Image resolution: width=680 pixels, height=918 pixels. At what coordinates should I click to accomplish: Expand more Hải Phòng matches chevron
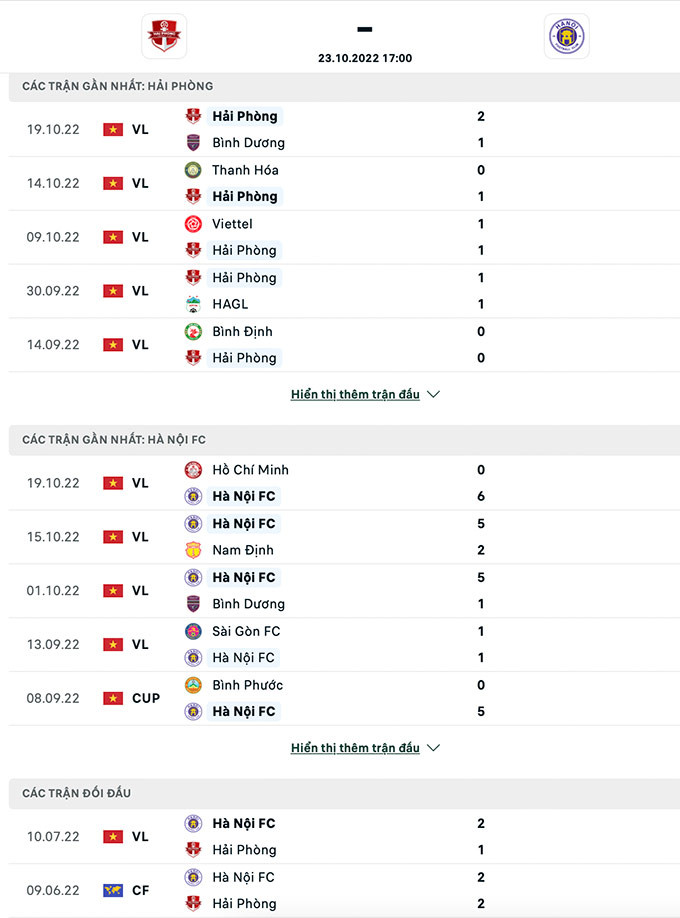pos(433,395)
